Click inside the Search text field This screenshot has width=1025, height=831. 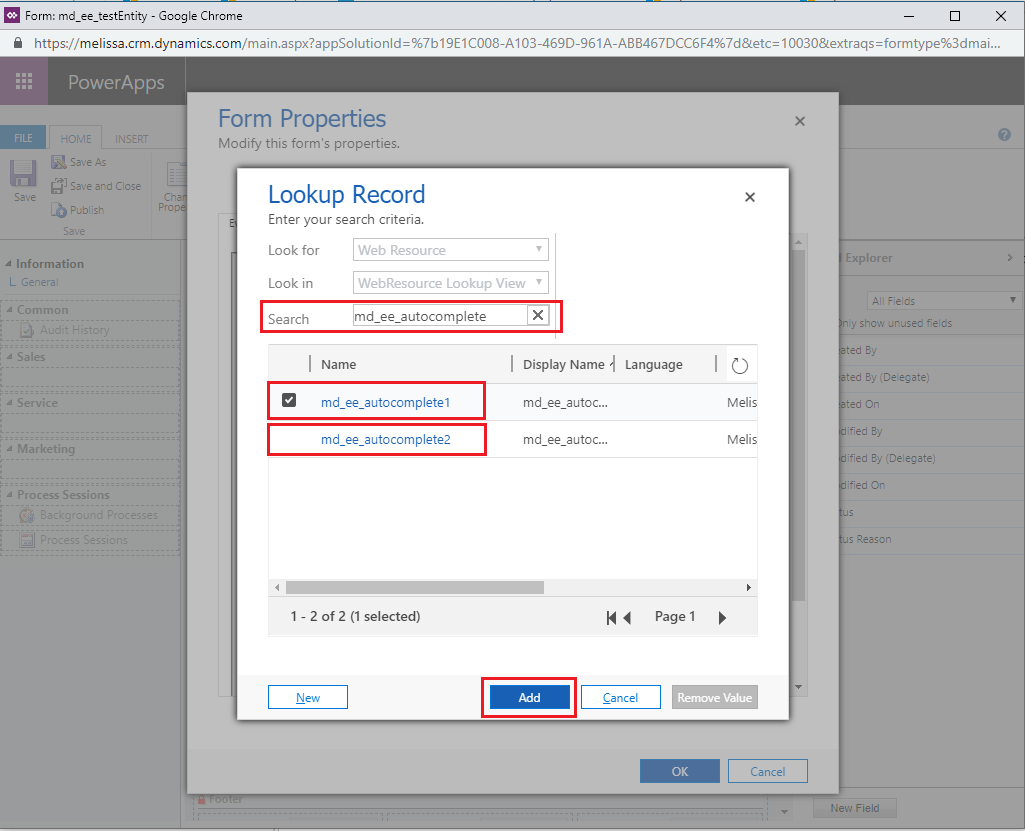click(x=438, y=316)
